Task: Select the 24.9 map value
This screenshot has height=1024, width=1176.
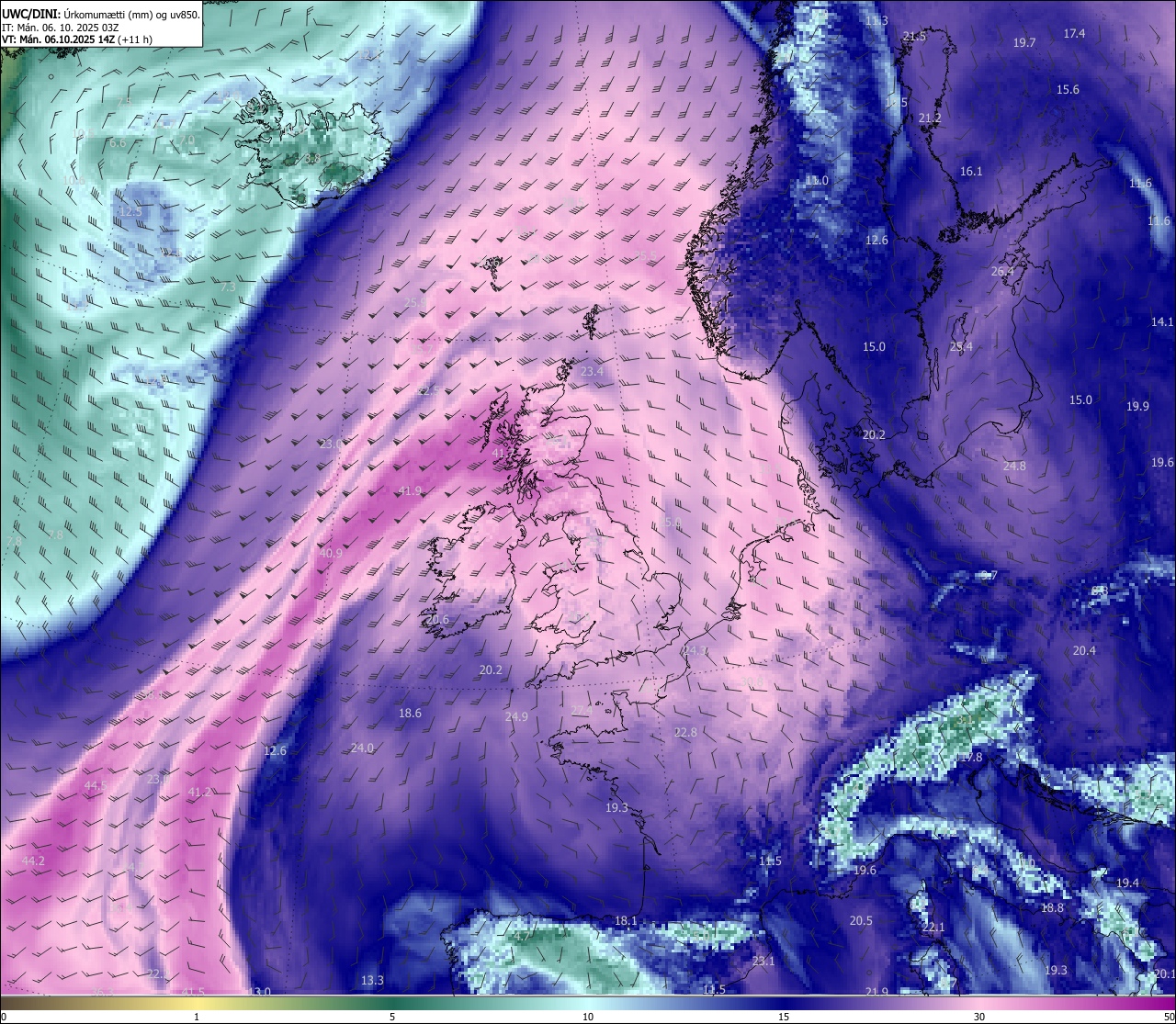Action: point(516,717)
